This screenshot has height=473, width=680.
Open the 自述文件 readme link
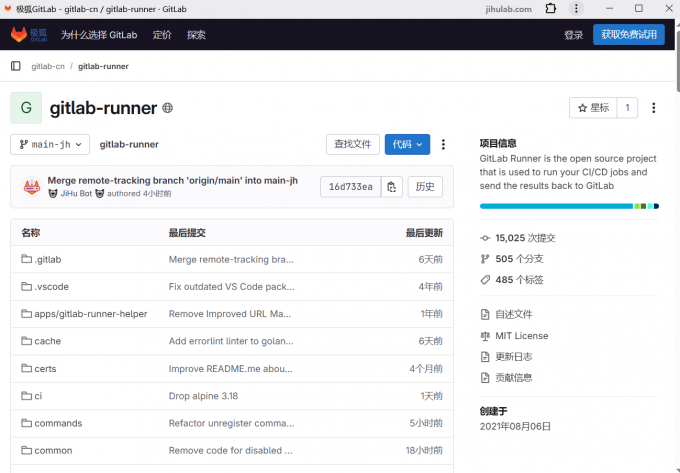pyautogui.click(x=514, y=314)
